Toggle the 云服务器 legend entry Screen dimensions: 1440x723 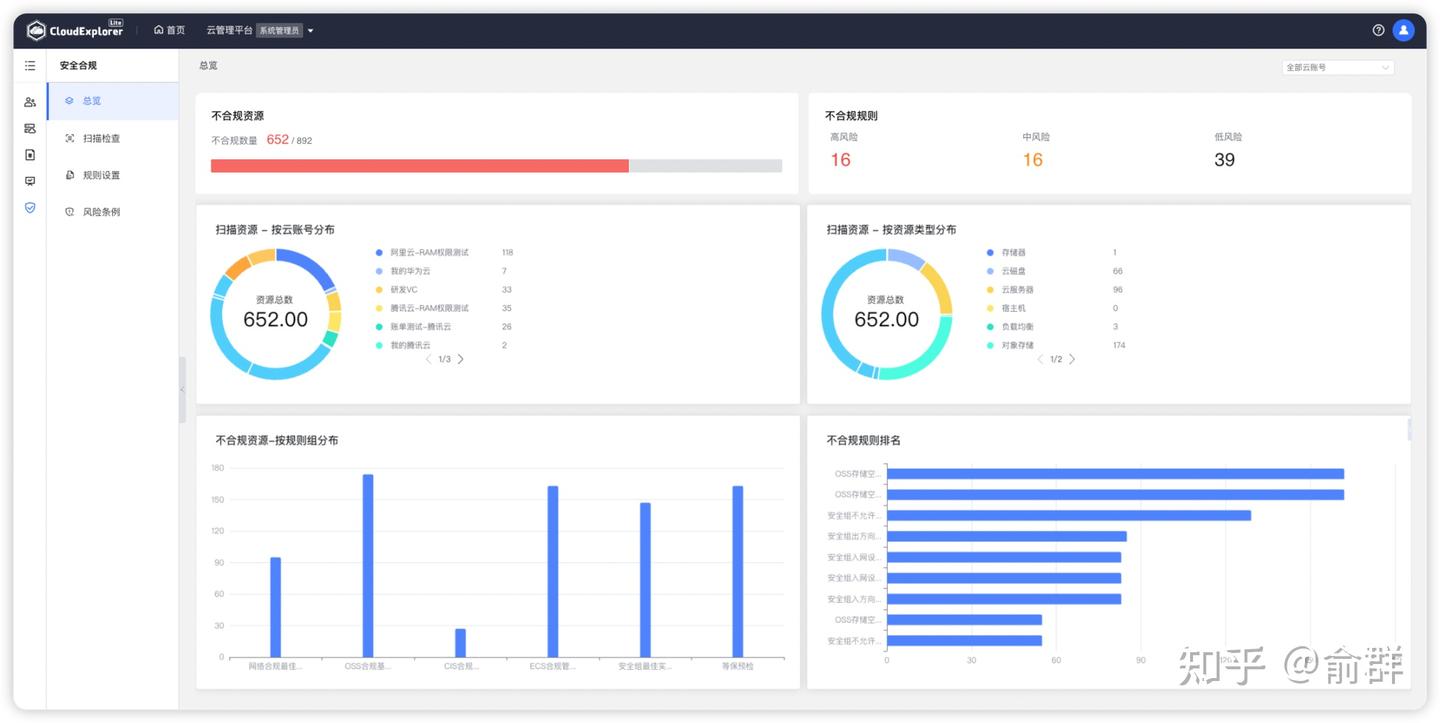pyautogui.click(x=1010, y=290)
